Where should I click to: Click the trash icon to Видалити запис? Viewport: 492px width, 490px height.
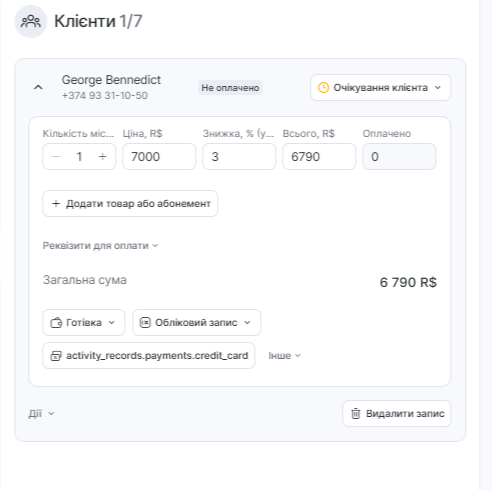coord(356,413)
